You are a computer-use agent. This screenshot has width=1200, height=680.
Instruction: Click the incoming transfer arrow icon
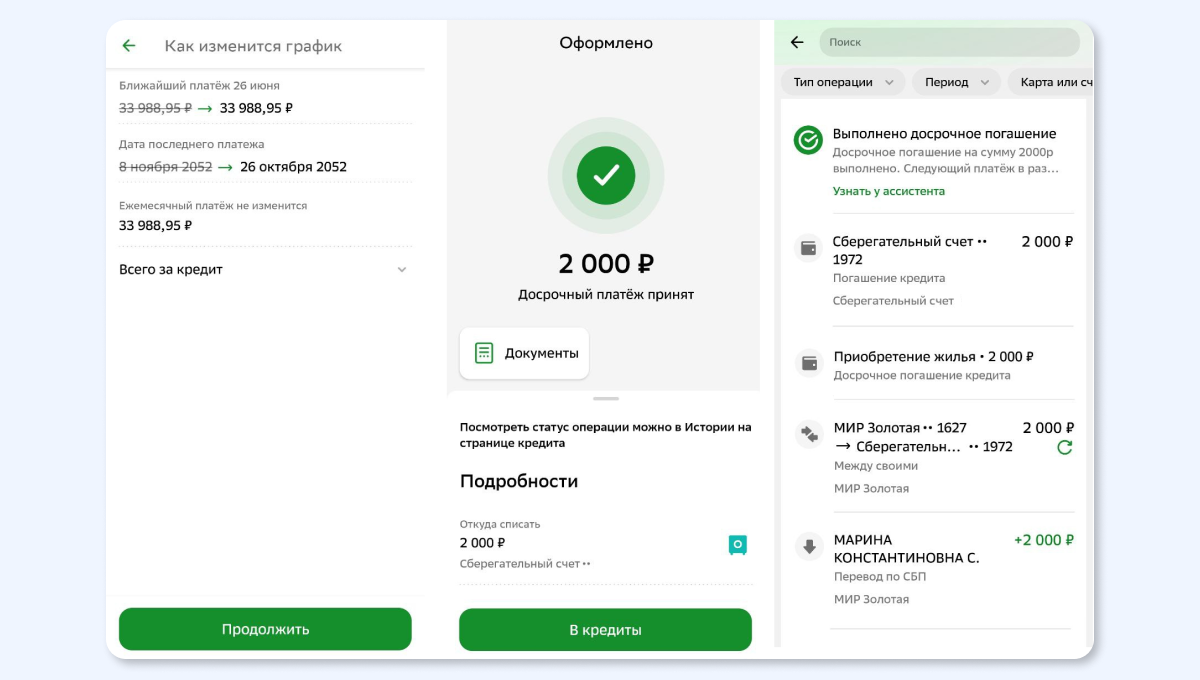pyautogui.click(x=808, y=547)
